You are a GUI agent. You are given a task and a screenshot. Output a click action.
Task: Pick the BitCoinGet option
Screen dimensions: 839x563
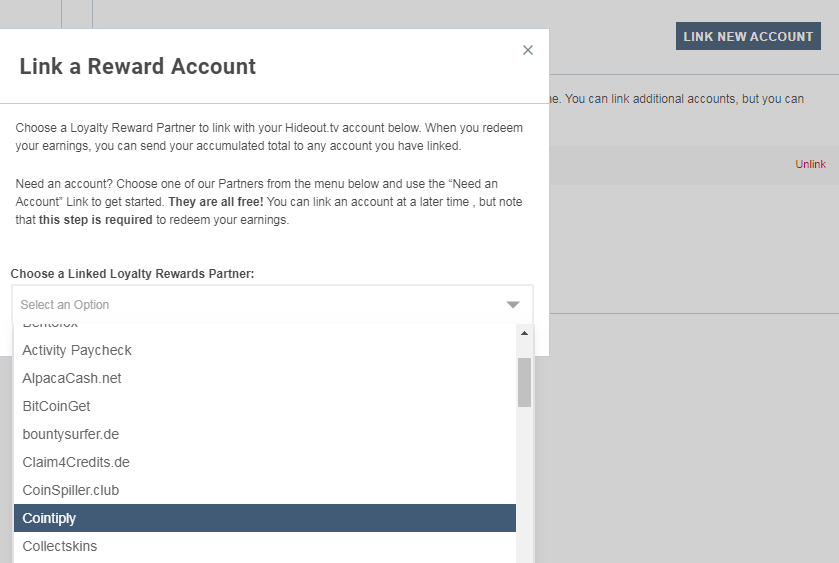point(57,406)
